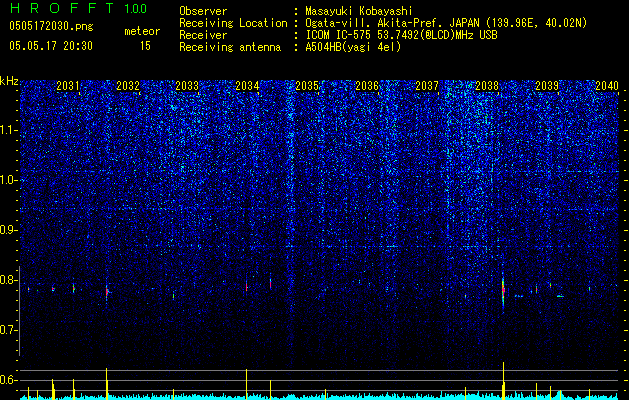Select the meteor count value 15
629x400 pixels.
click(x=145, y=46)
